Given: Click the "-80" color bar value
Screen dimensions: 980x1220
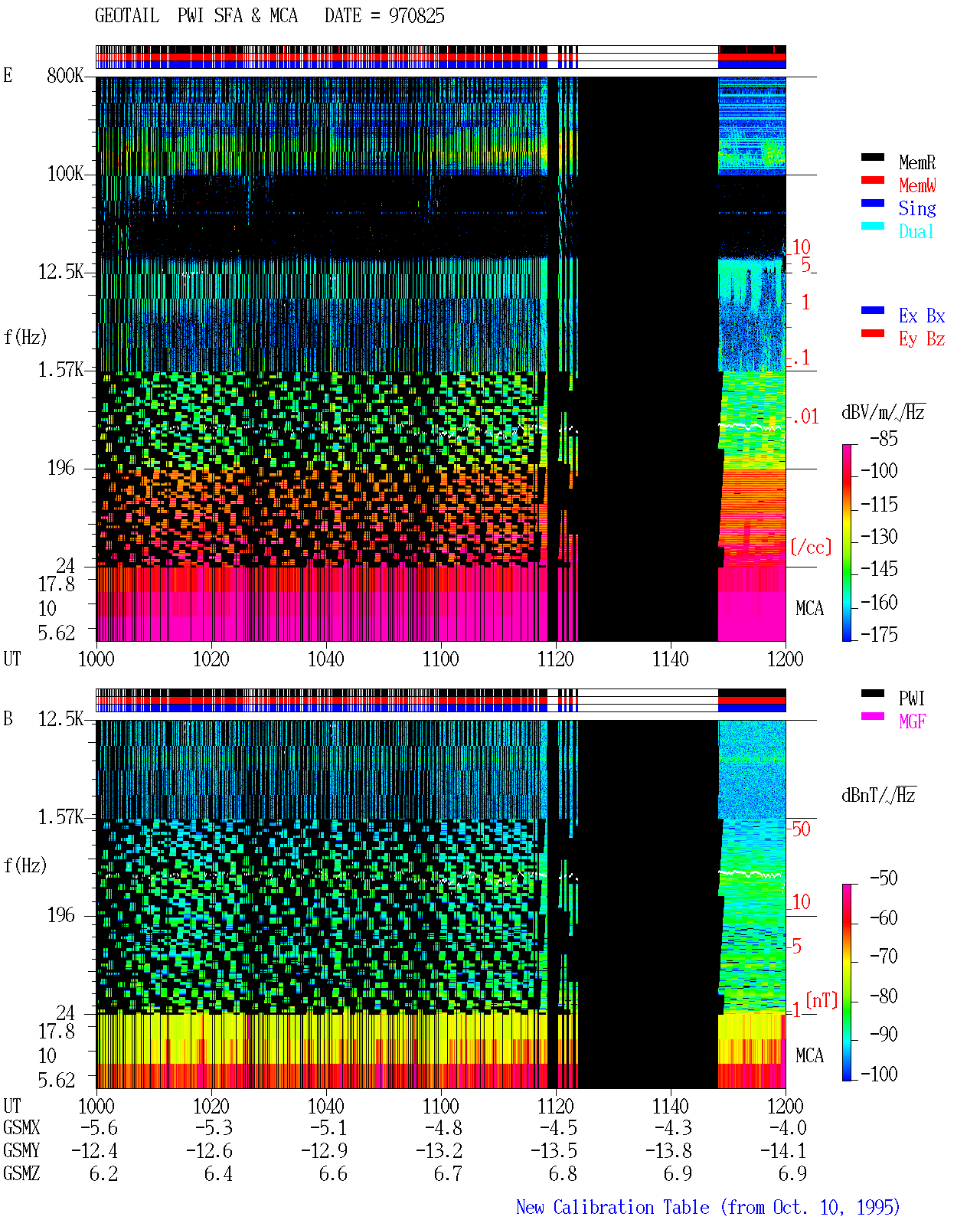Looking at the screenshot, I should (x=884, y=996).
